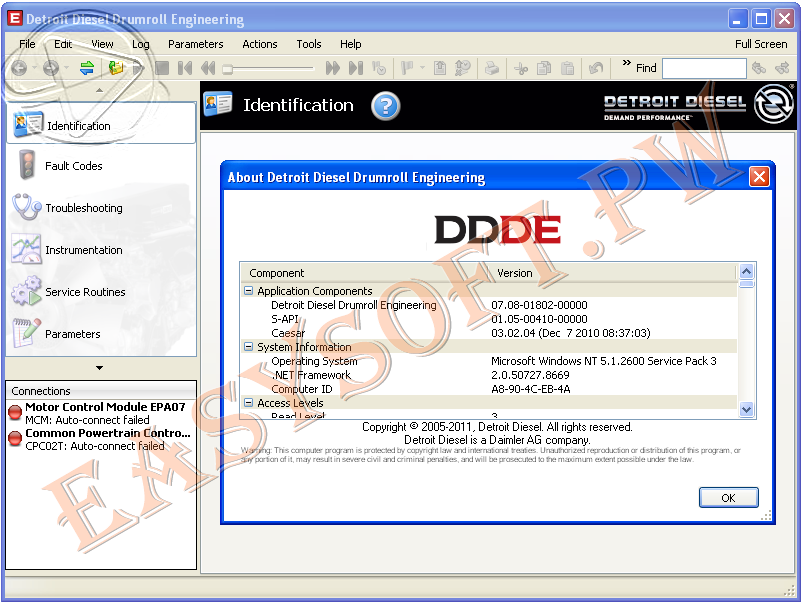Select Identification in the sidebar
Viewport: 801px width, 603px height.
coord(101,124)
